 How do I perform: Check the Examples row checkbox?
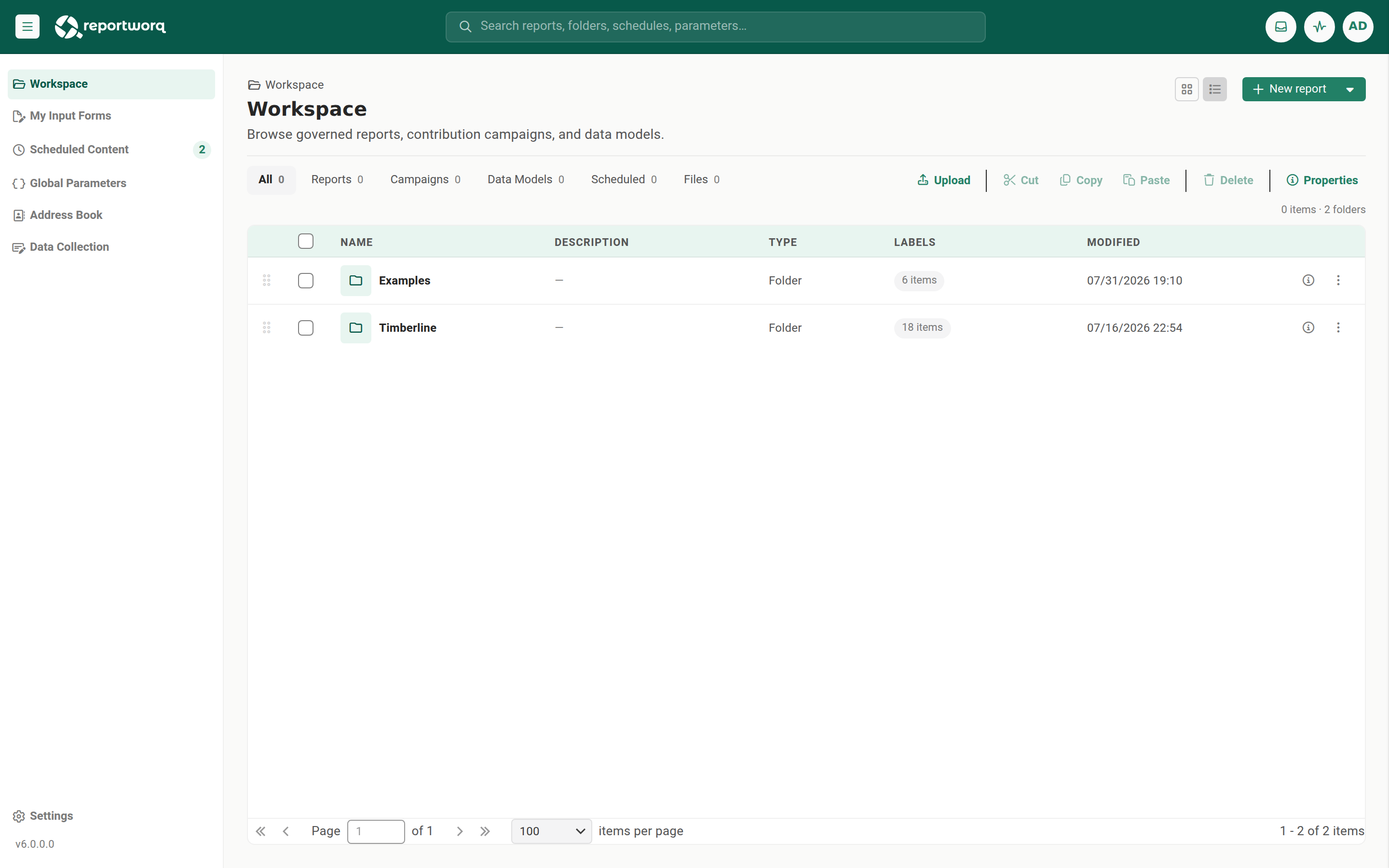pos(305,280)
